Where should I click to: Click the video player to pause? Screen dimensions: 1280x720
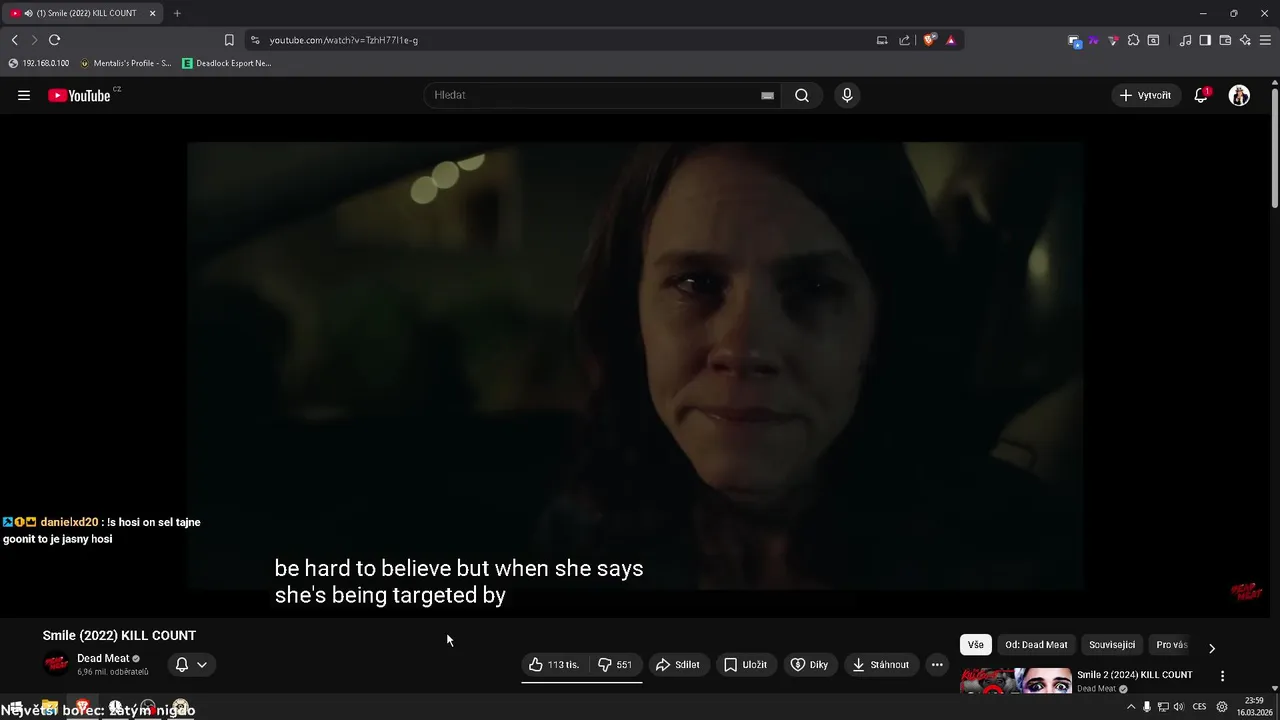[635, 365]
